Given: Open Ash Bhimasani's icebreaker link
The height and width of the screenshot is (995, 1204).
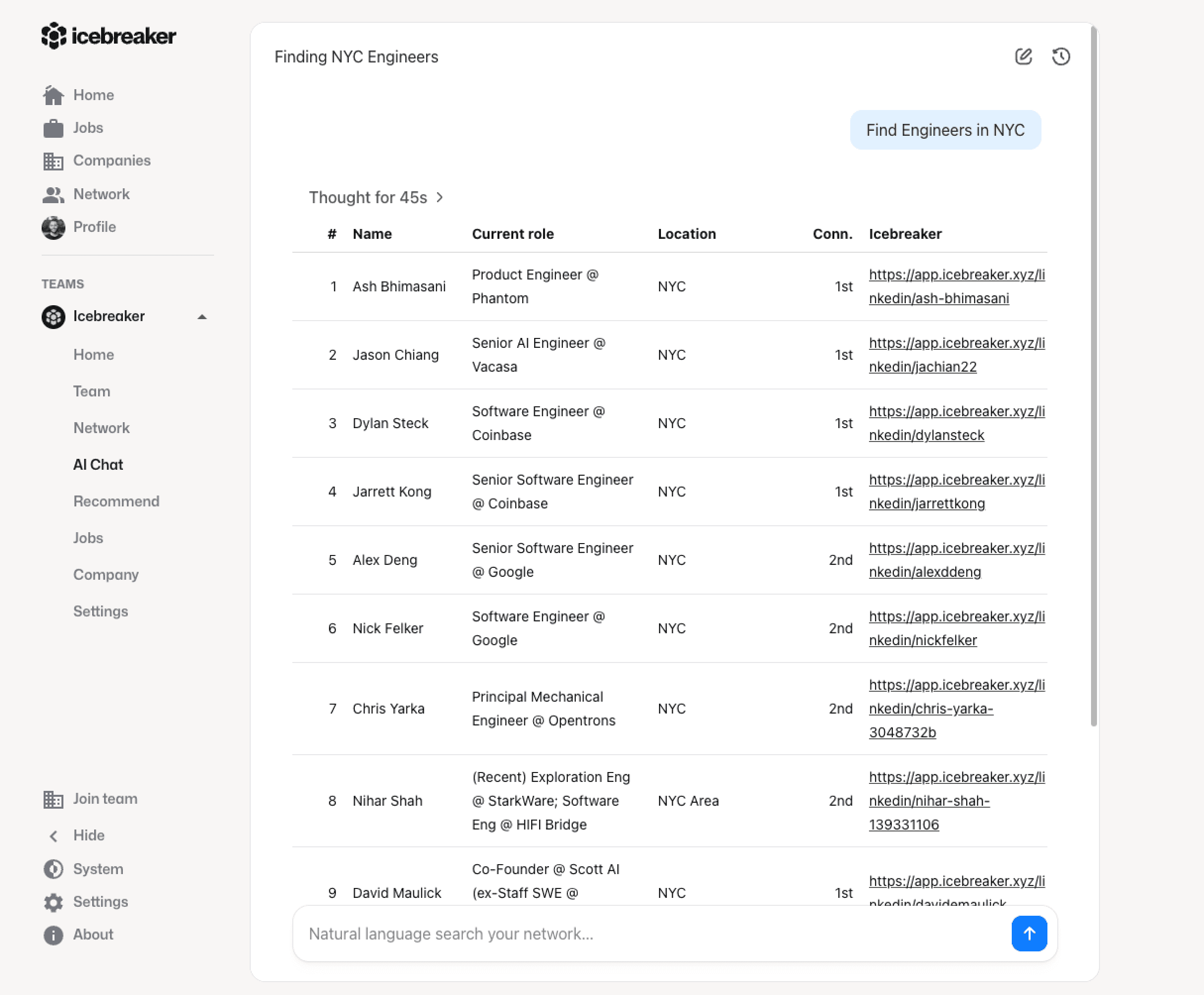Looking at the screenshot, I should point(956,286).
